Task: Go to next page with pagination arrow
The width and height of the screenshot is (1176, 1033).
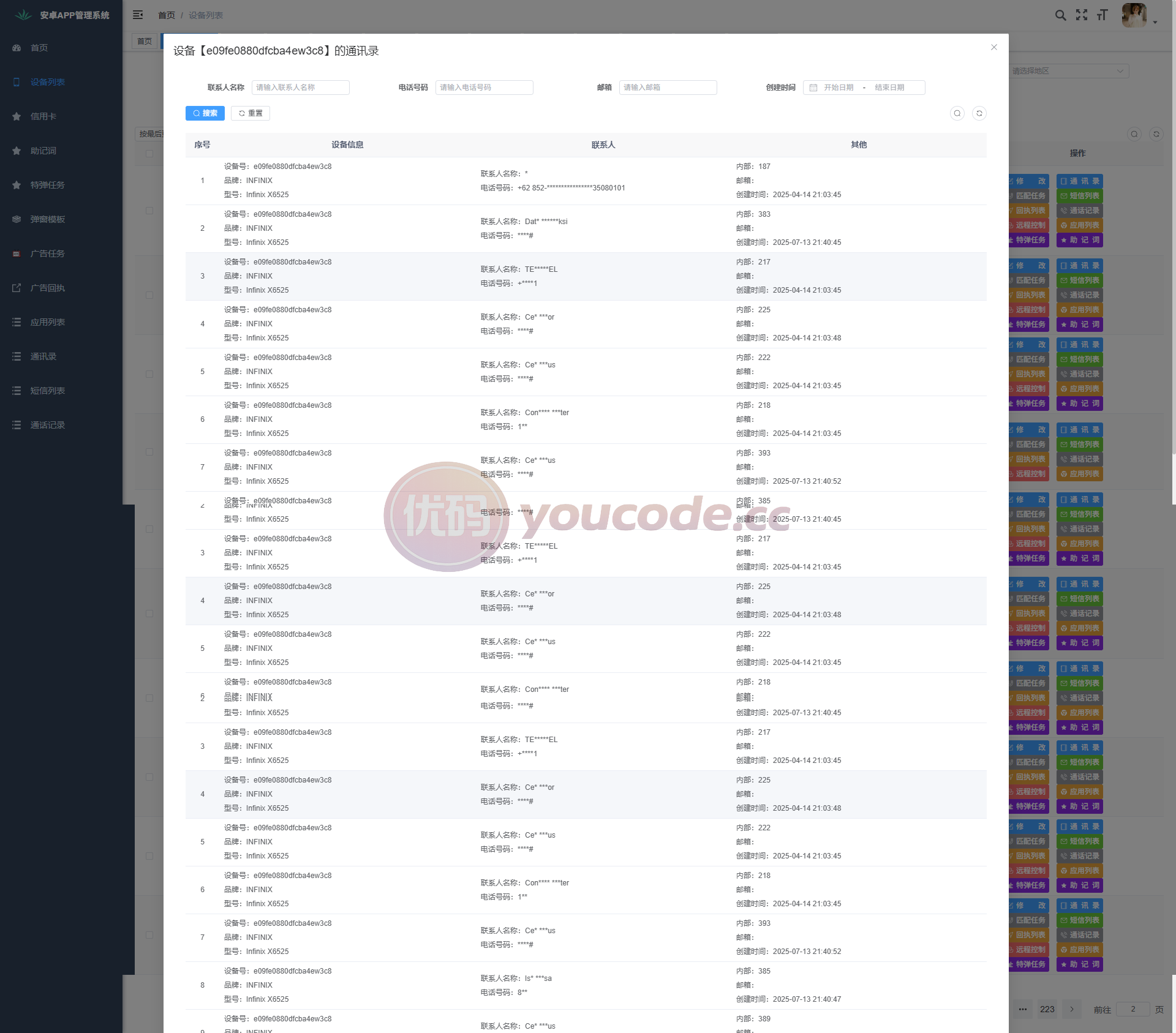Action: pos(1072,1009)
